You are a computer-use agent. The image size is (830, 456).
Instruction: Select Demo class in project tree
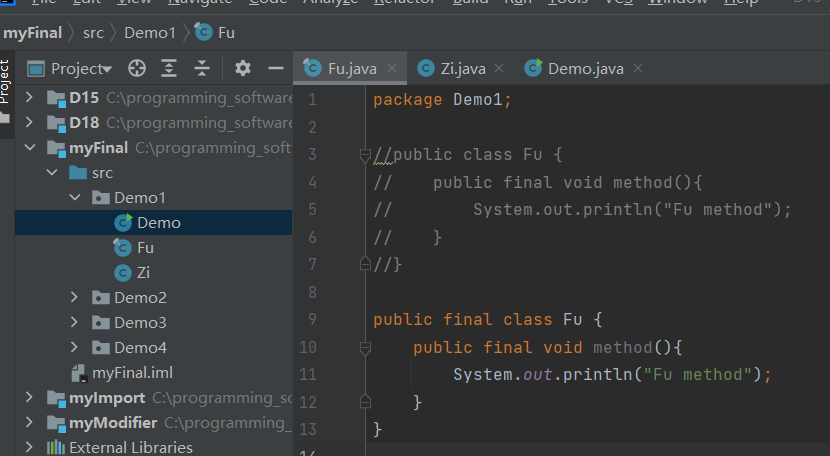click(x=153, y=222)
